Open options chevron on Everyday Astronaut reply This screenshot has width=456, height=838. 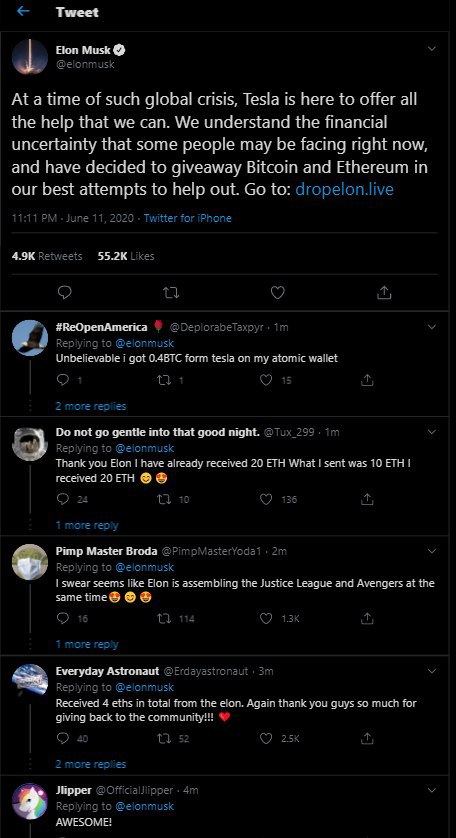click(x=432, y=670)
